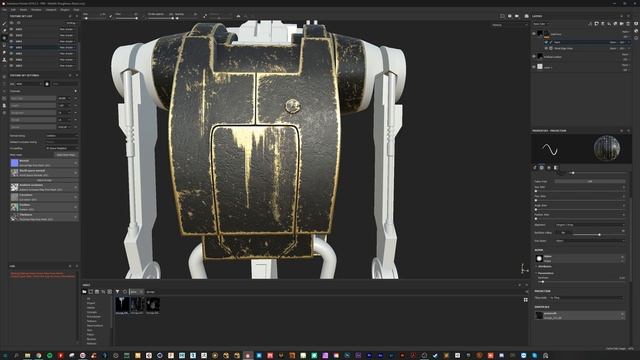The image size is (640, 360).
Task: Click the Bake Mesh Maps button
Action: click(66, 155)
